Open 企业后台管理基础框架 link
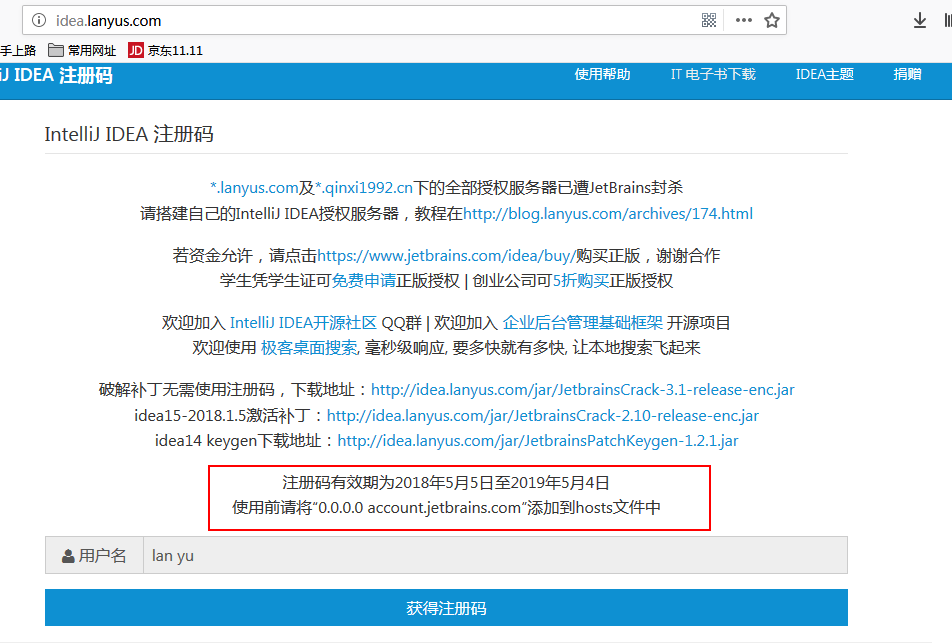The width and height of the screenshot is (952, 643). (582, 322)
